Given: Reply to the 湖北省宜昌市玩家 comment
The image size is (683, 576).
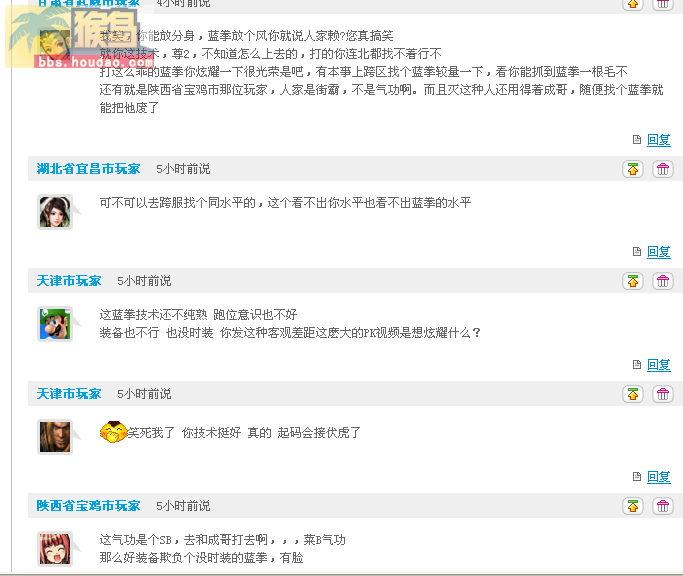Looking at the screenshot, I should point(658,252).
